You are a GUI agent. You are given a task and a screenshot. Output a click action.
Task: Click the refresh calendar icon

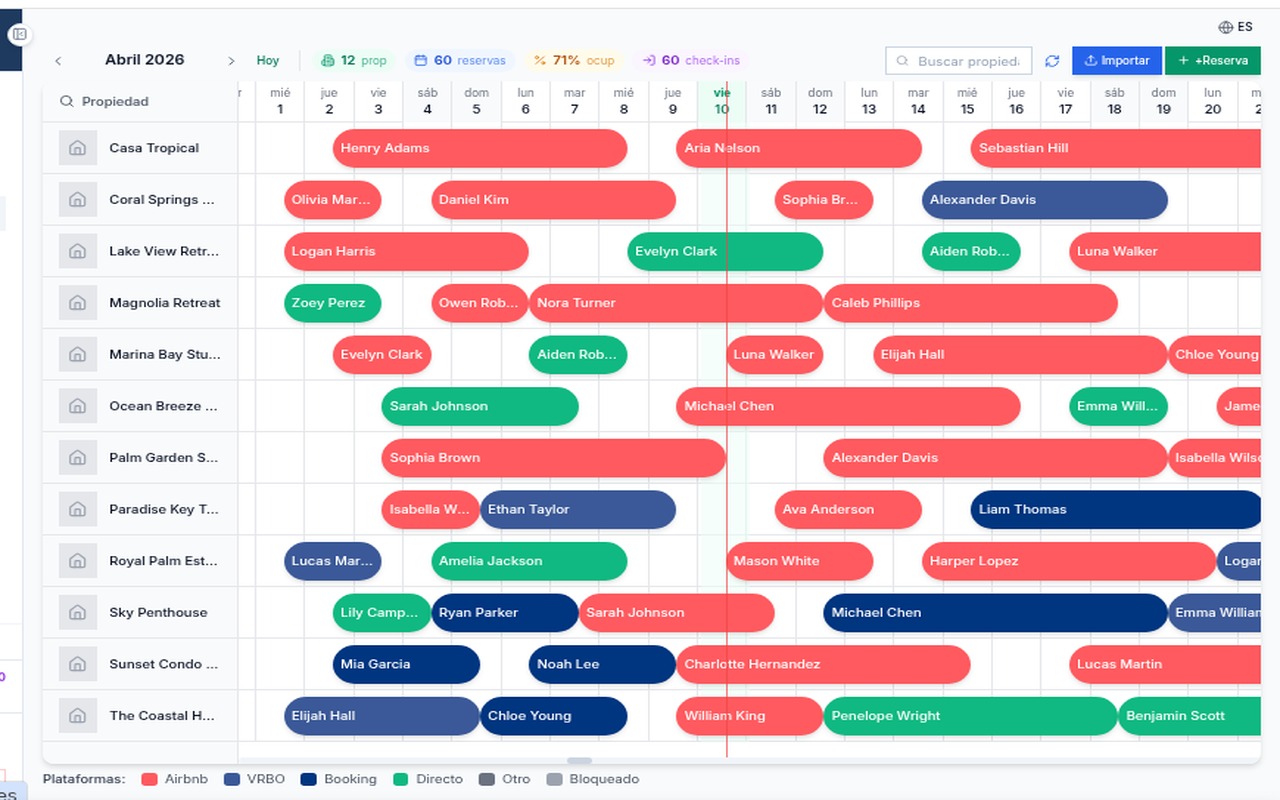click(1052, 61)
